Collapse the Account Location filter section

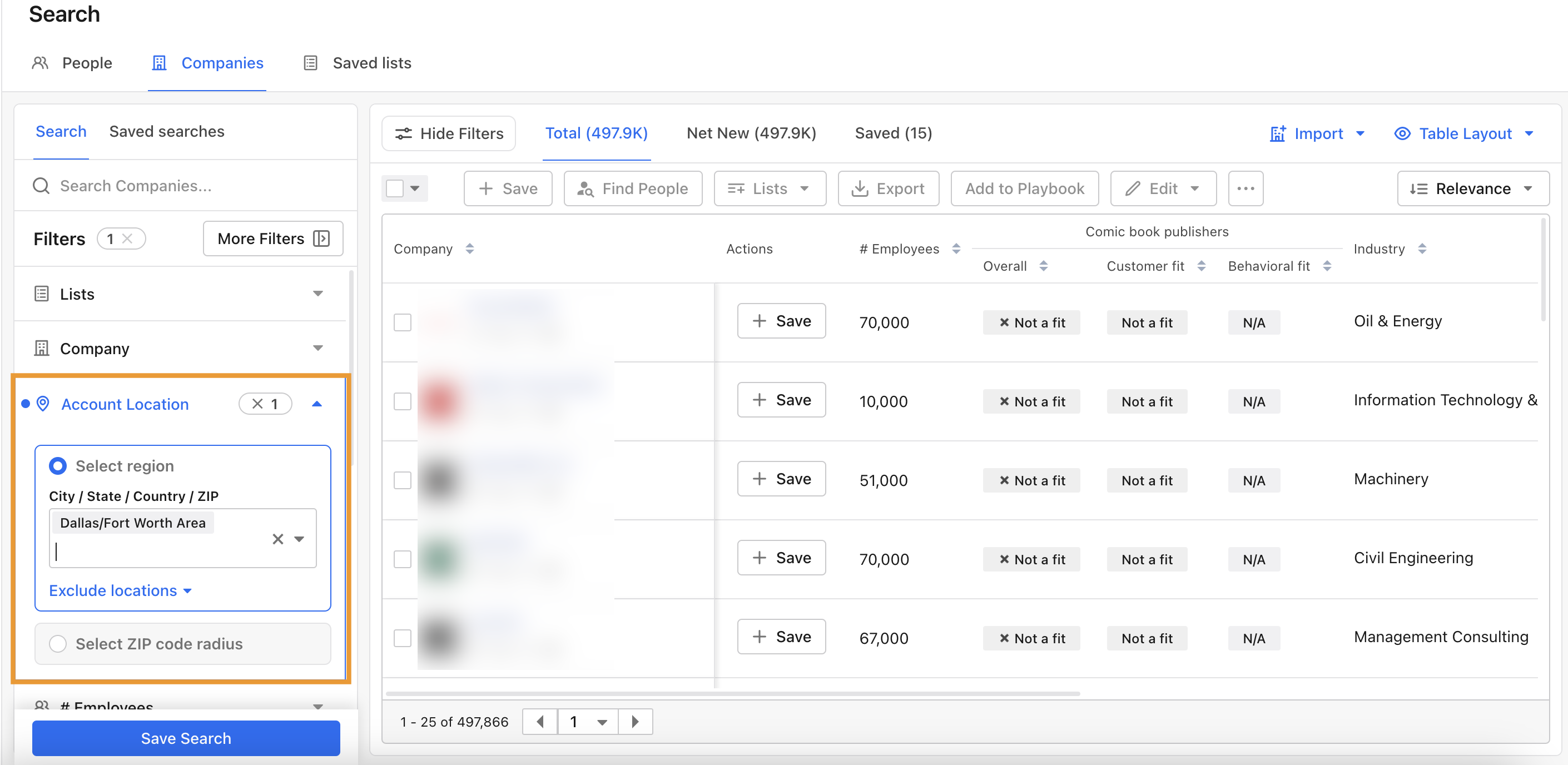pos(316,403)
